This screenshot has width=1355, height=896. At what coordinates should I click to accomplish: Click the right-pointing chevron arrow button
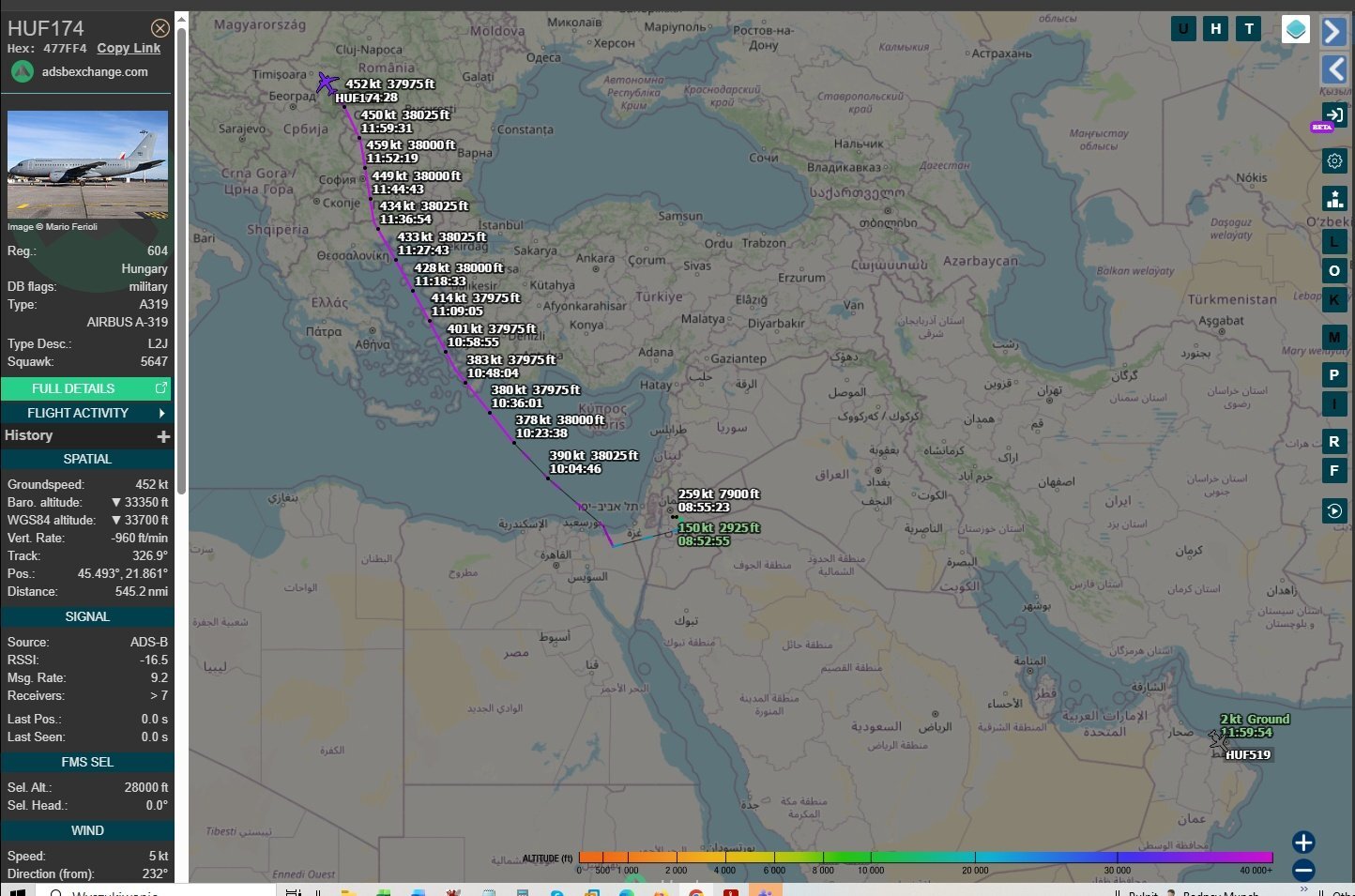click(1333, 31)
